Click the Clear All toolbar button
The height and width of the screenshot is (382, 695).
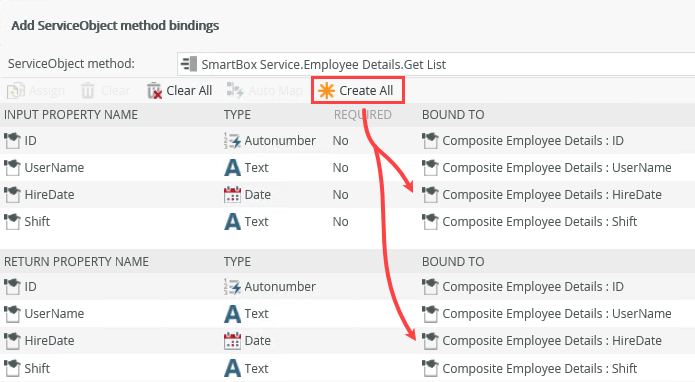pos(179,90)
